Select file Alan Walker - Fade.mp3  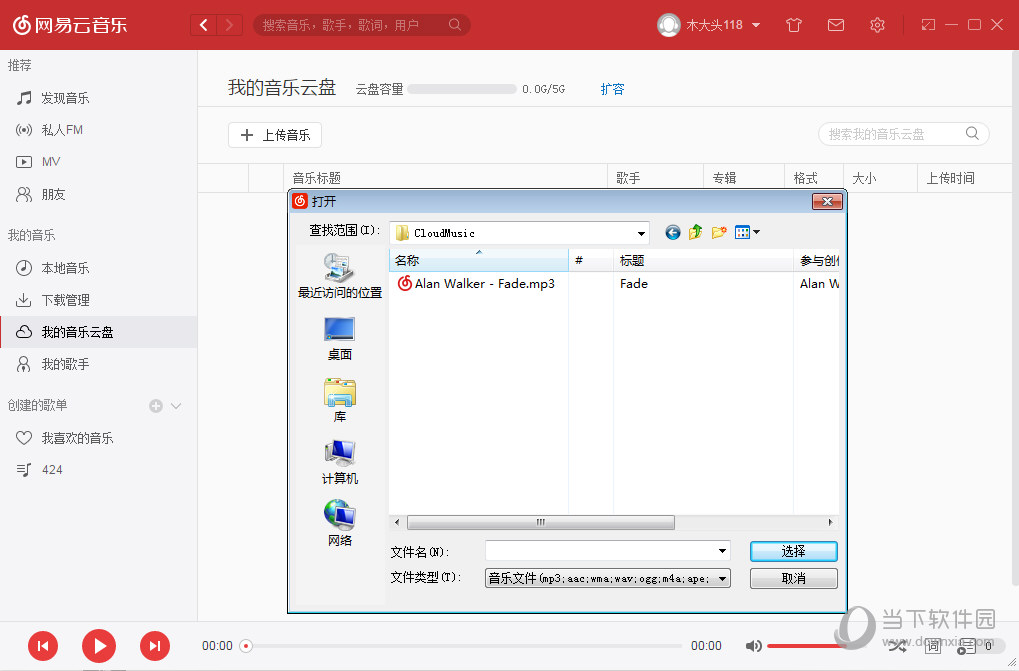(477, 283)
